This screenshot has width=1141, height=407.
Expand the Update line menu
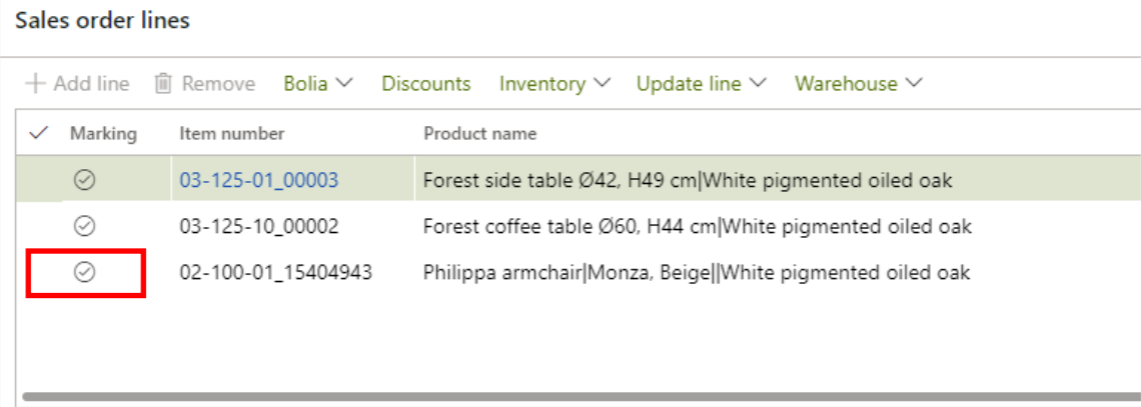[x=701, y=84]
